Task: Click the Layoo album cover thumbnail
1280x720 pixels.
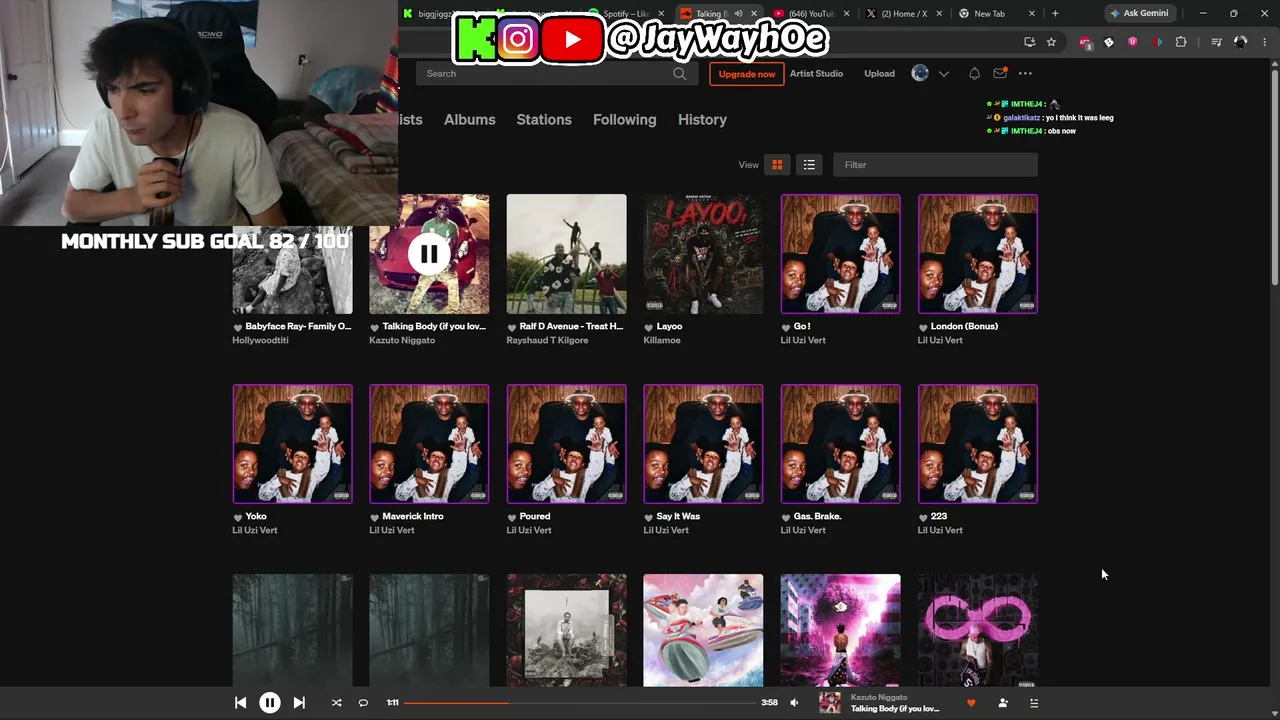Action: click(703, 254)
